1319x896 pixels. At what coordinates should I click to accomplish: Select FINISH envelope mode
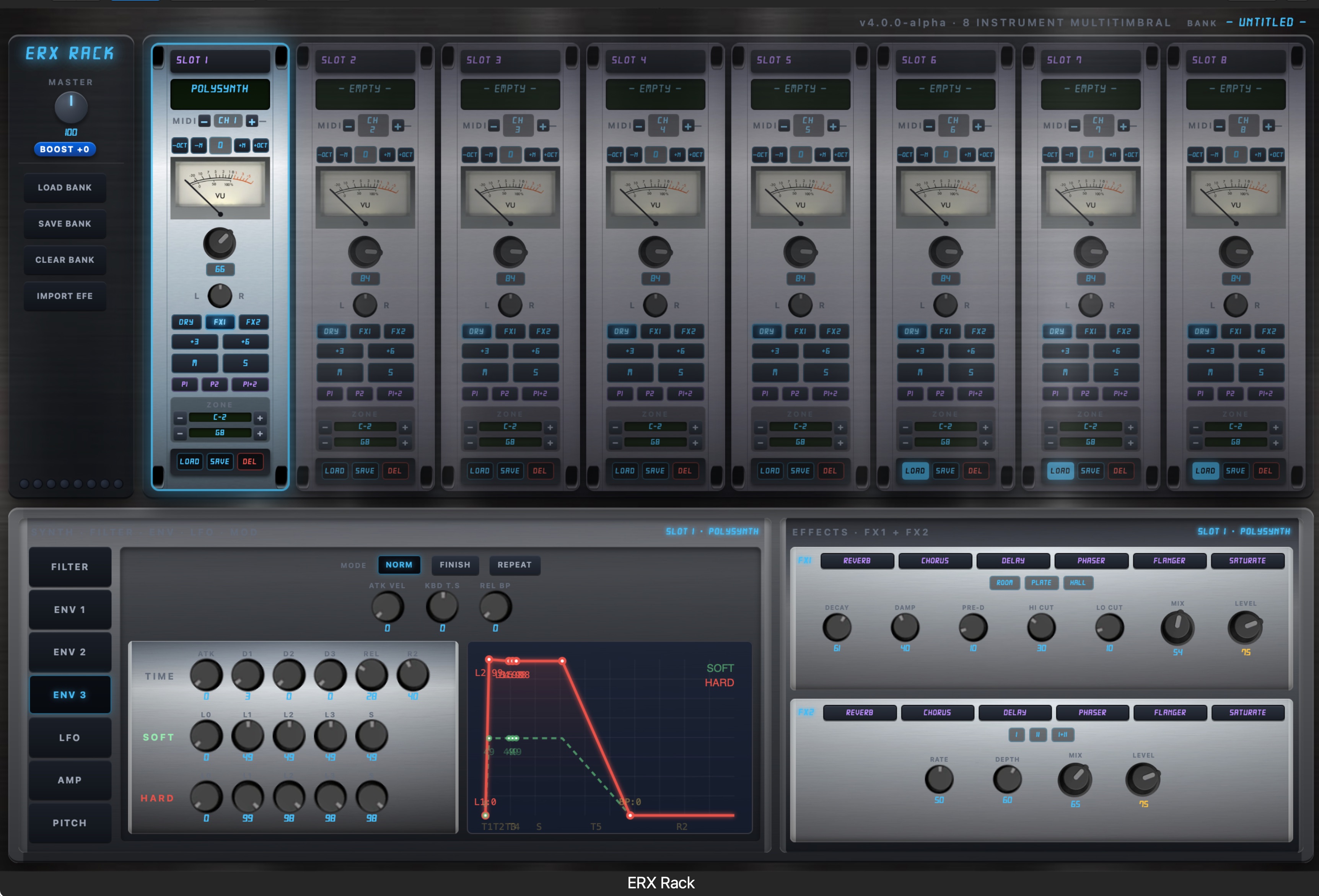click(x=455, y=565)
